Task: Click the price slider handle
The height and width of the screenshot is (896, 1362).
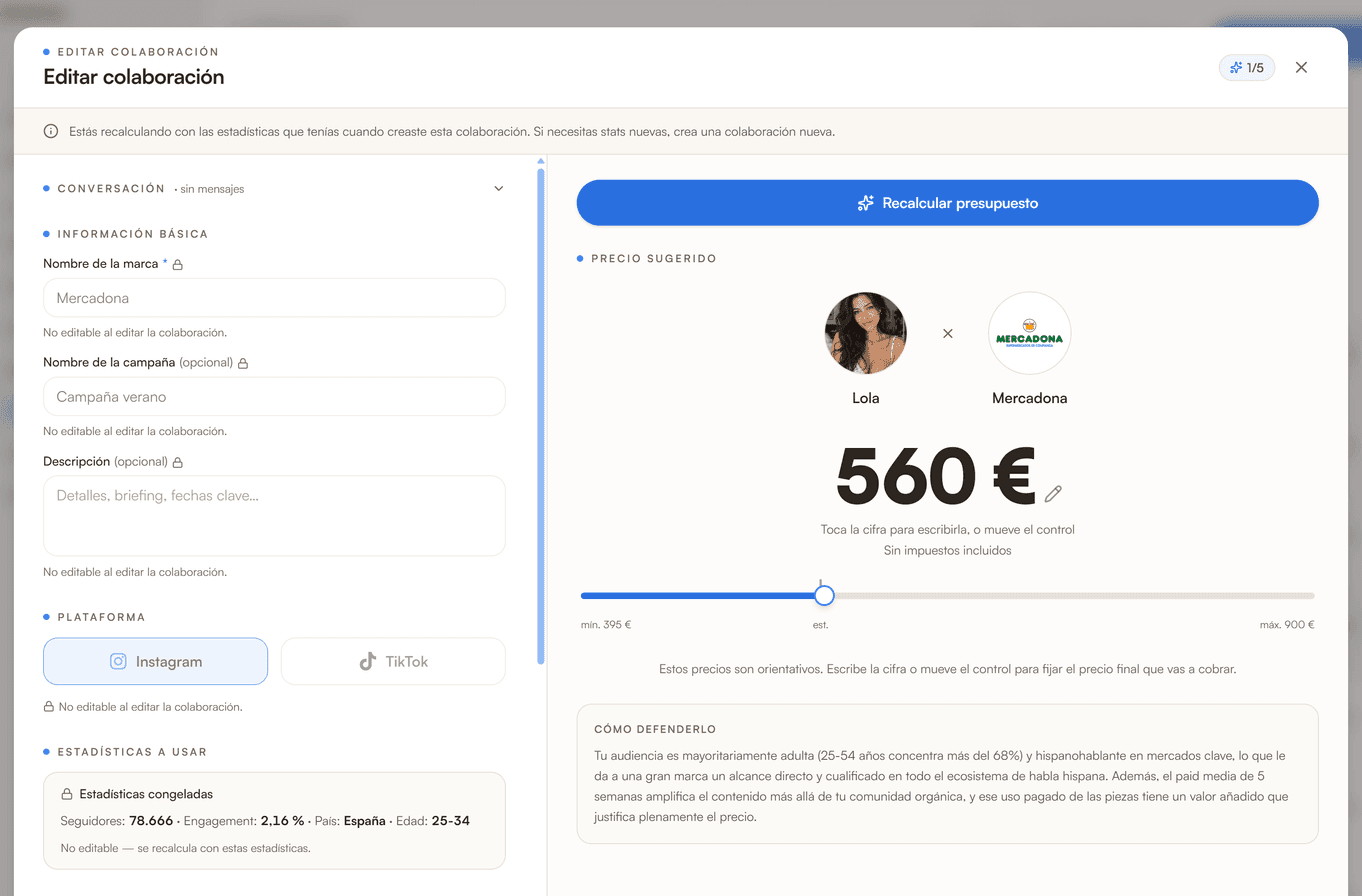Action: tap(824, 595)
